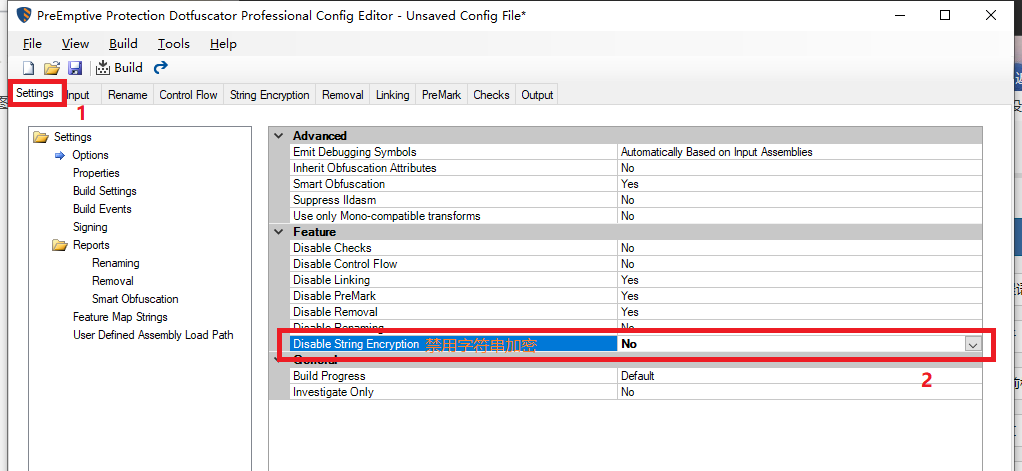Click the Save config floppy icon
Screen dimensions: 1022x471
tap(74, 68)
